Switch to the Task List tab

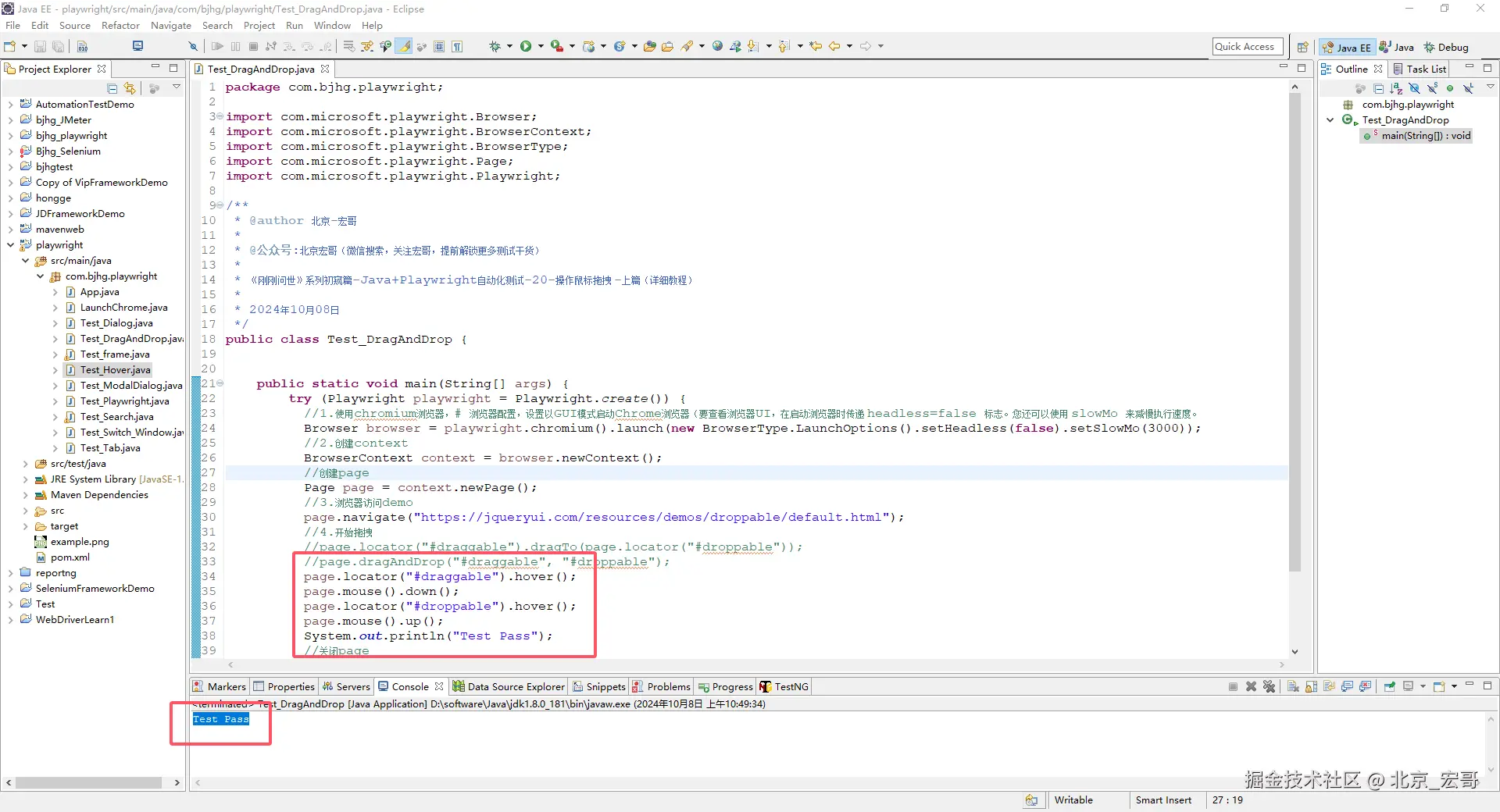tap(1420, 69)
